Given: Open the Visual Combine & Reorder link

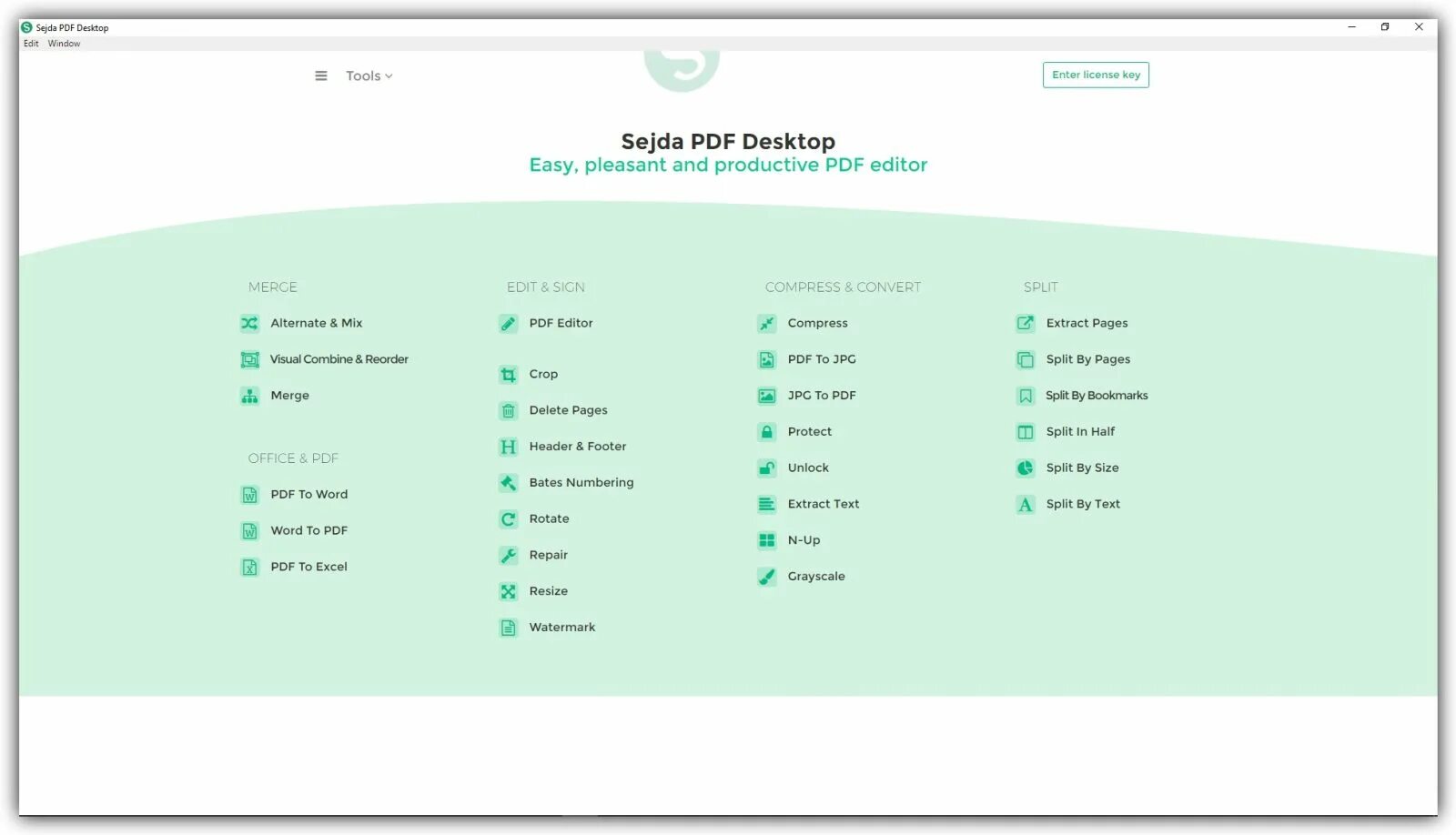Looking at the screenshot, I should click(x=339, y=359).
